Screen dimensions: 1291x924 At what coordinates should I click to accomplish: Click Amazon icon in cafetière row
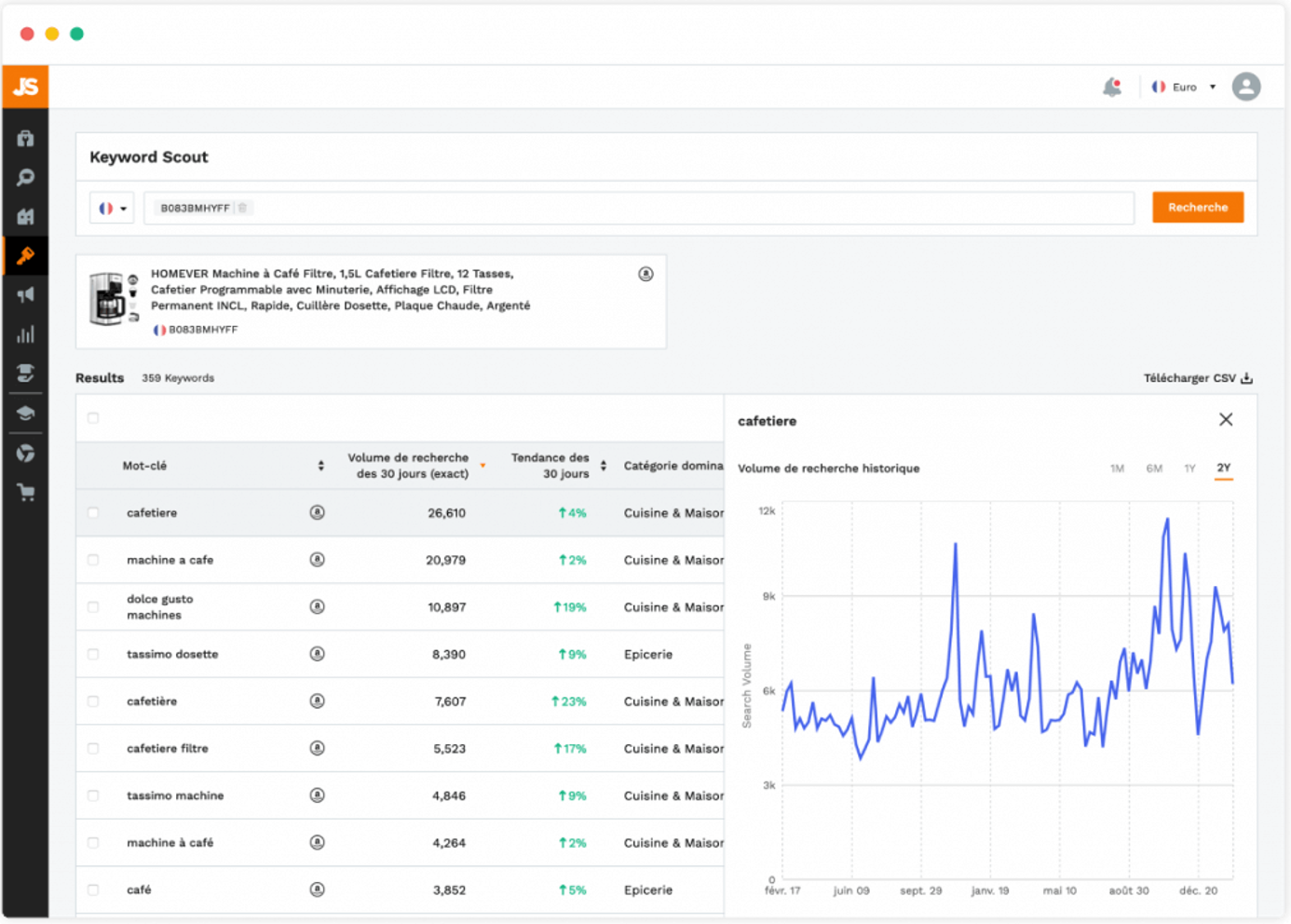tap(317, 700)
